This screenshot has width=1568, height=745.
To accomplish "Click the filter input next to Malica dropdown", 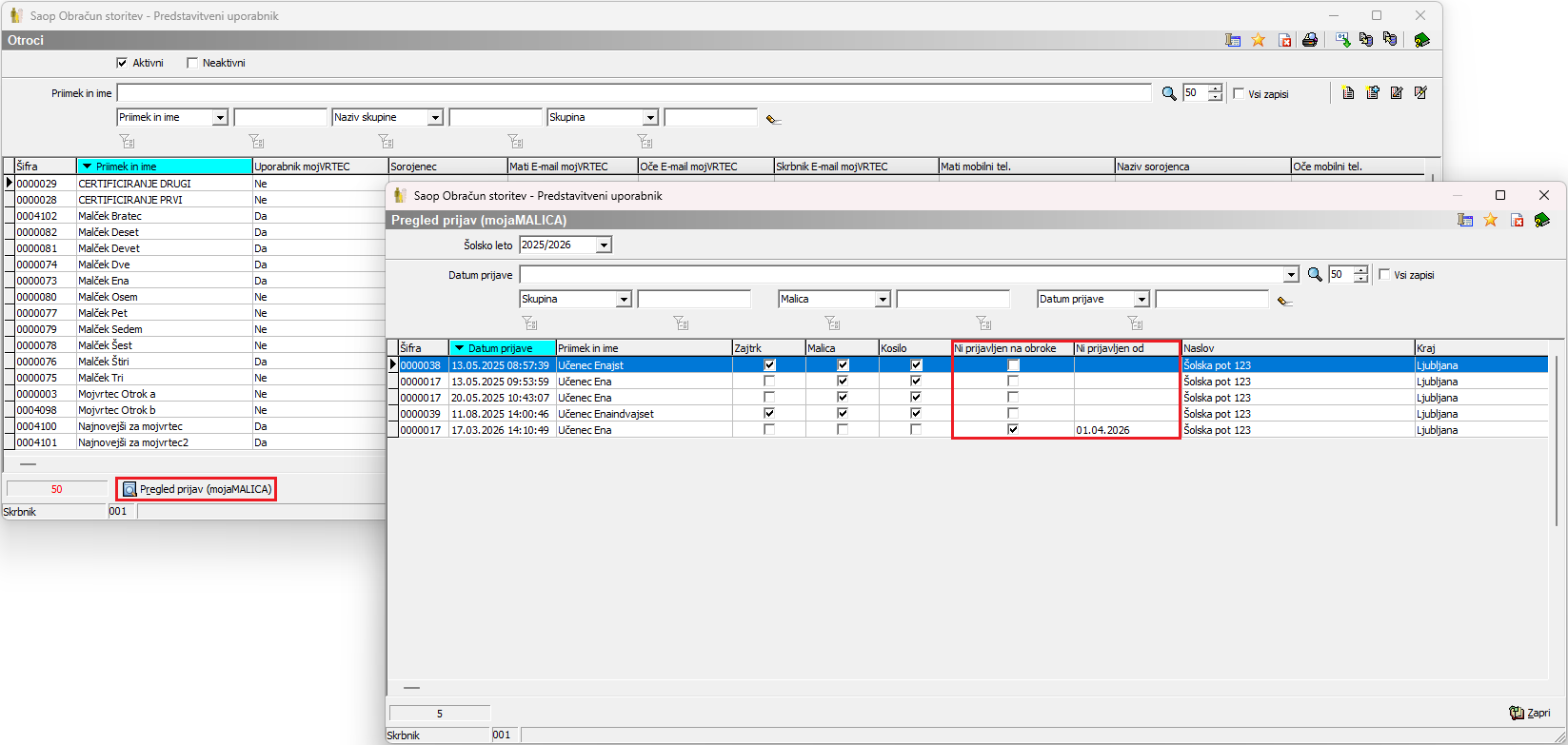I will point(953,300).
